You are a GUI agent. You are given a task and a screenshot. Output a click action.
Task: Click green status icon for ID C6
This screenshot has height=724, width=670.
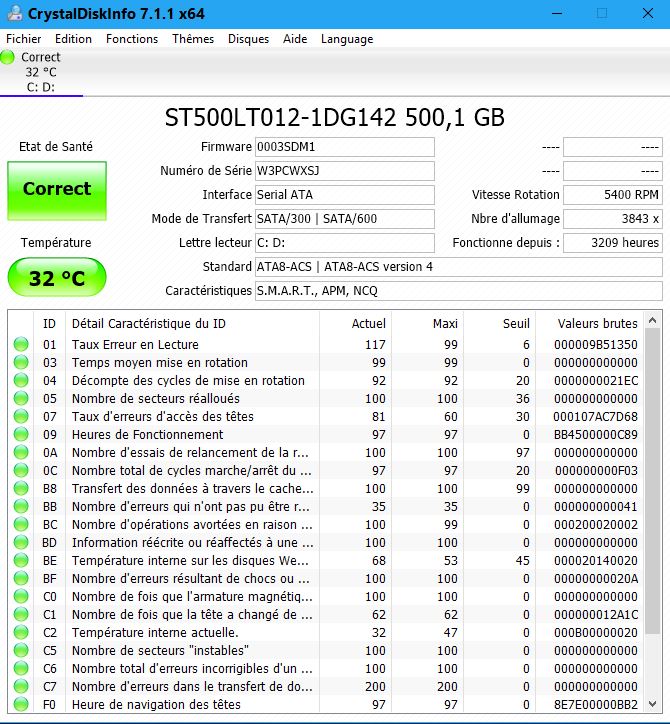[21, 669]
